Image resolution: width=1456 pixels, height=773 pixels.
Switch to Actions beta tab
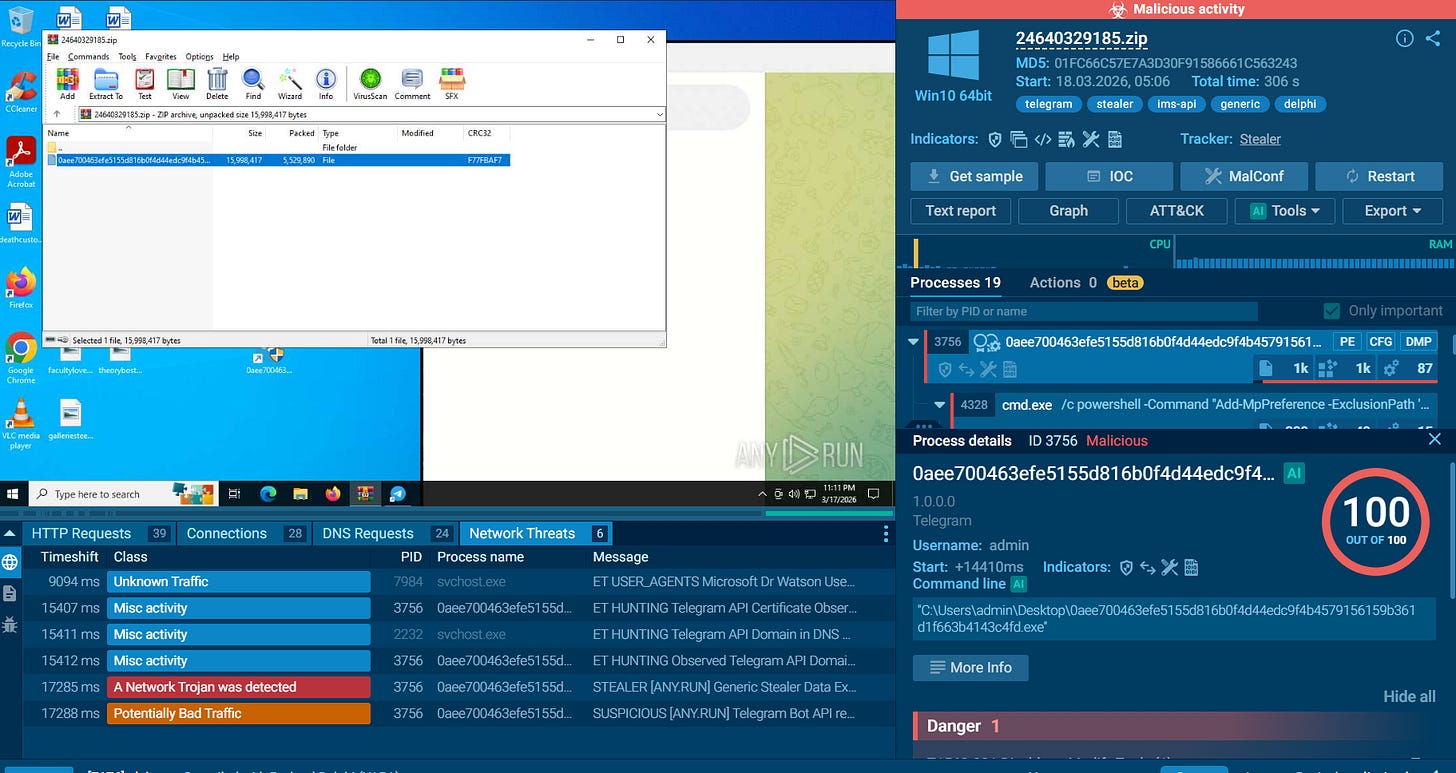[x=1086, y=283]
